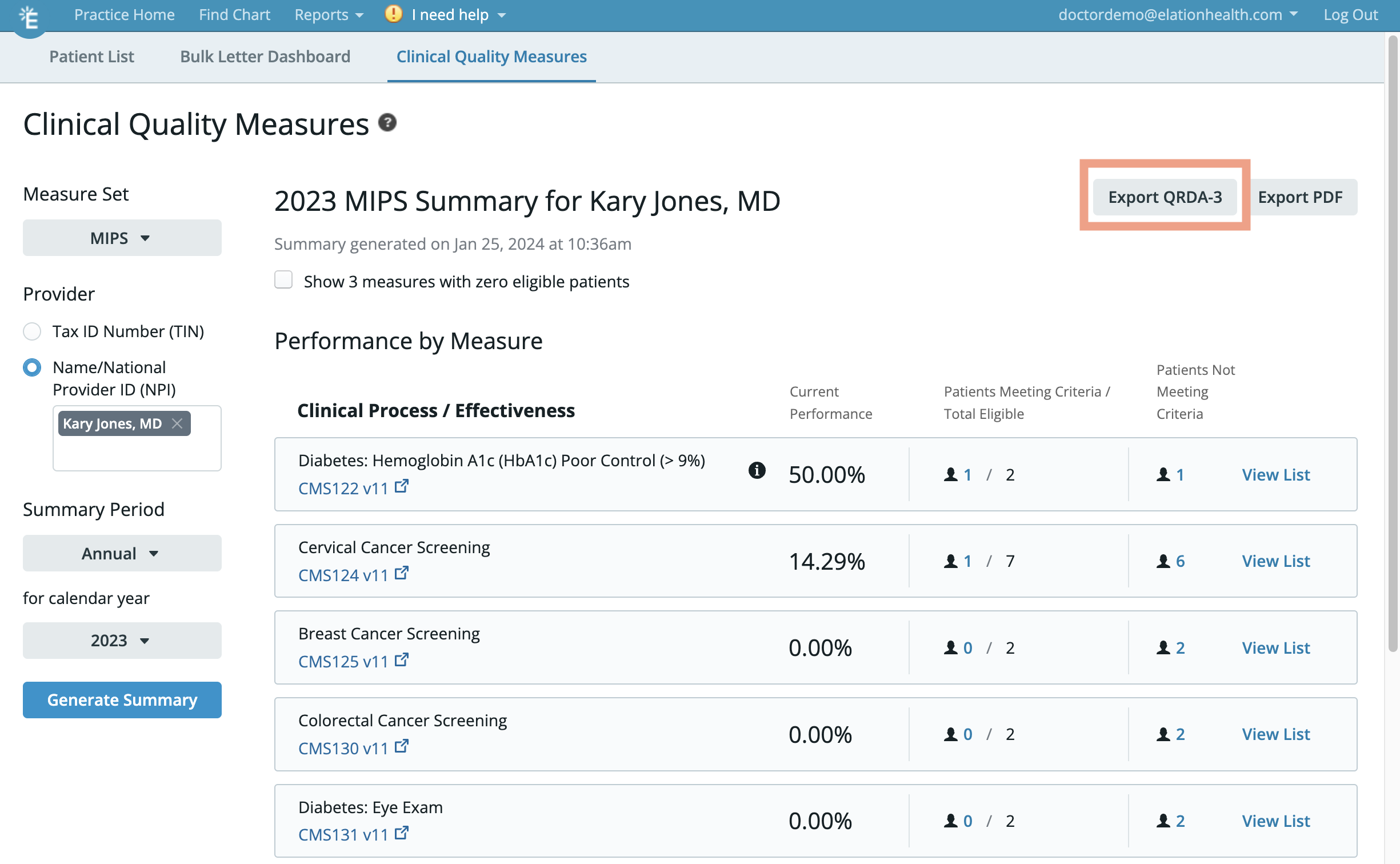Click patient icon not meeting Cervical Cancer Screening
Image resolution: width=1400 pixels, height=864 pixels.
coord(1163,561)
